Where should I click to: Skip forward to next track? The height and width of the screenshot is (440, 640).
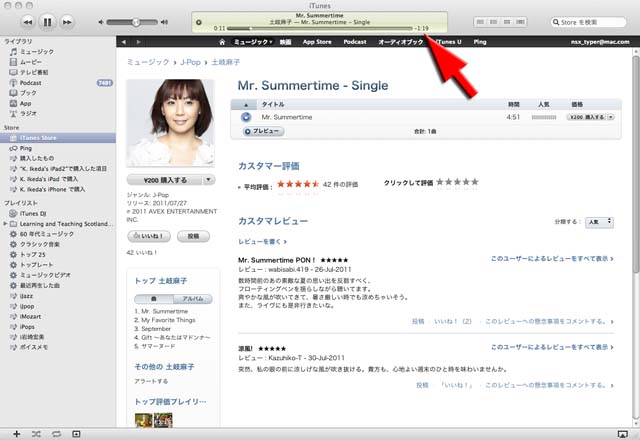[x=67, y=22]
